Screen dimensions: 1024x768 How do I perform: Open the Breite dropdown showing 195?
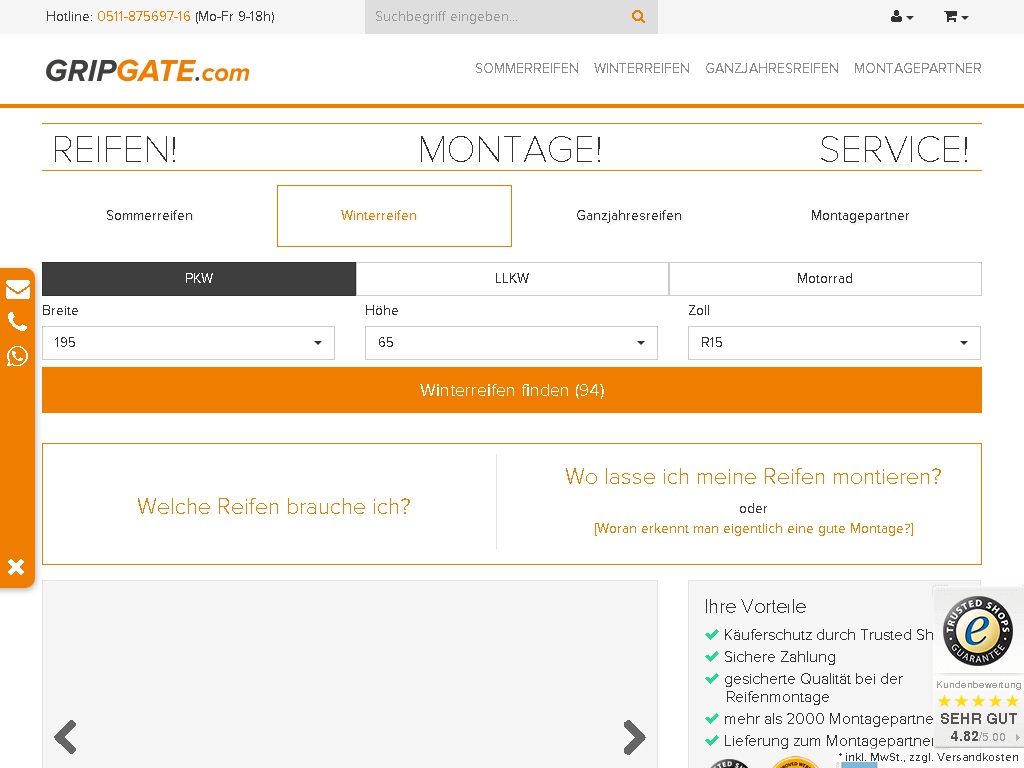click(x=188, y=343)
